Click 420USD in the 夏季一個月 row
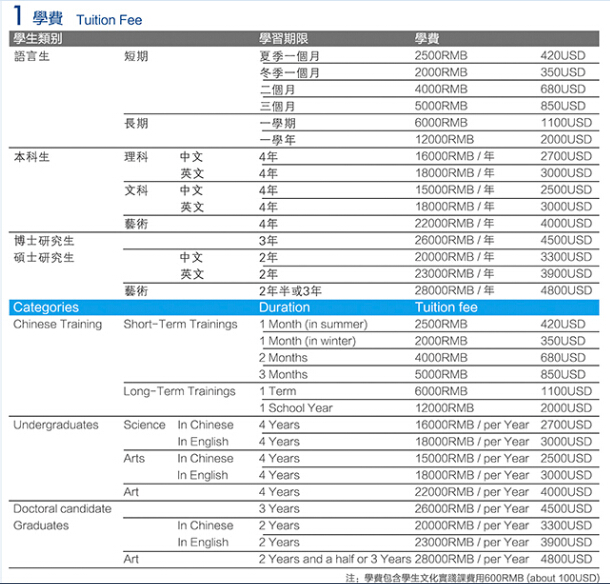This screenshot has width=610, height=584. [x=563, y=56]
